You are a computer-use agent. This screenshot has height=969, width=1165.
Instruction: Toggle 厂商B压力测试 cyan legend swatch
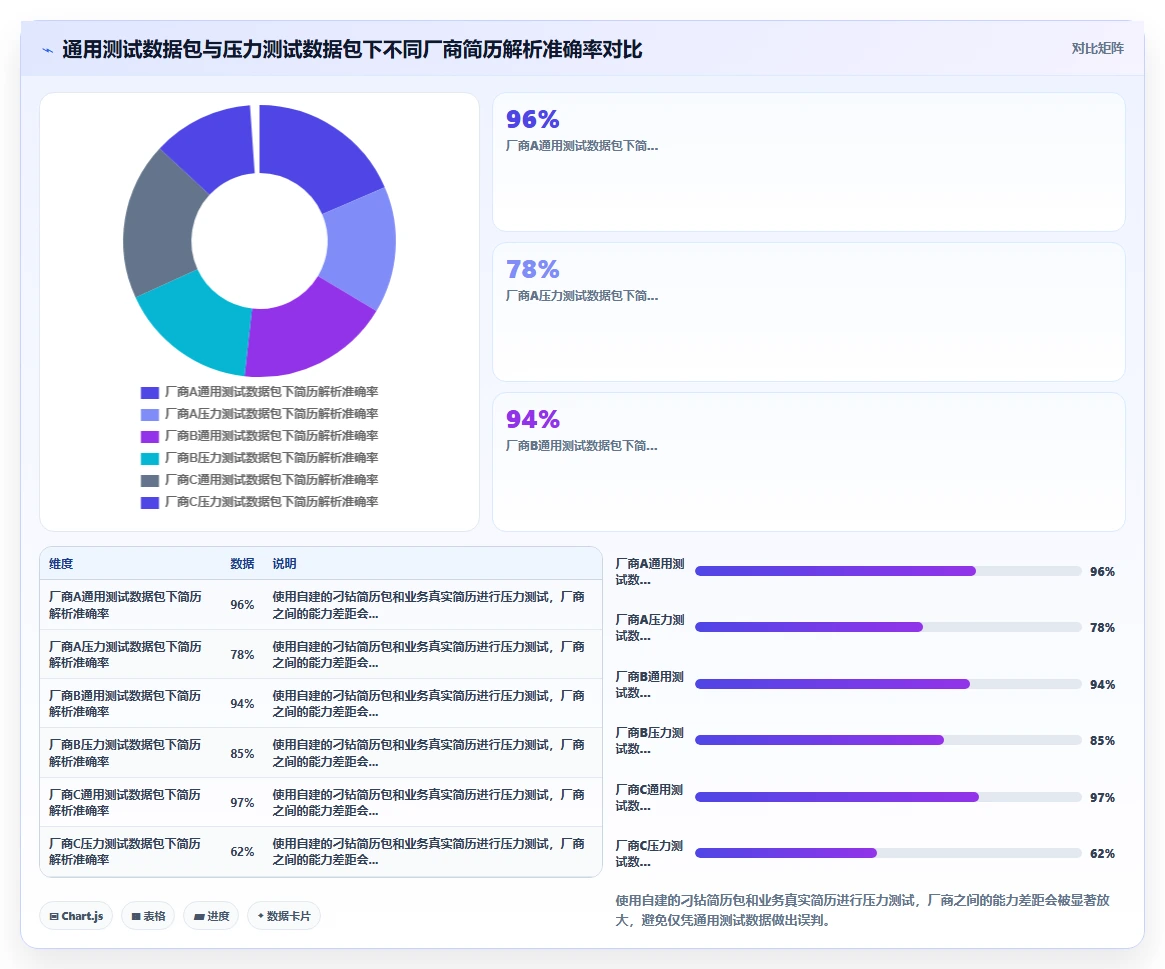point(149,458)
